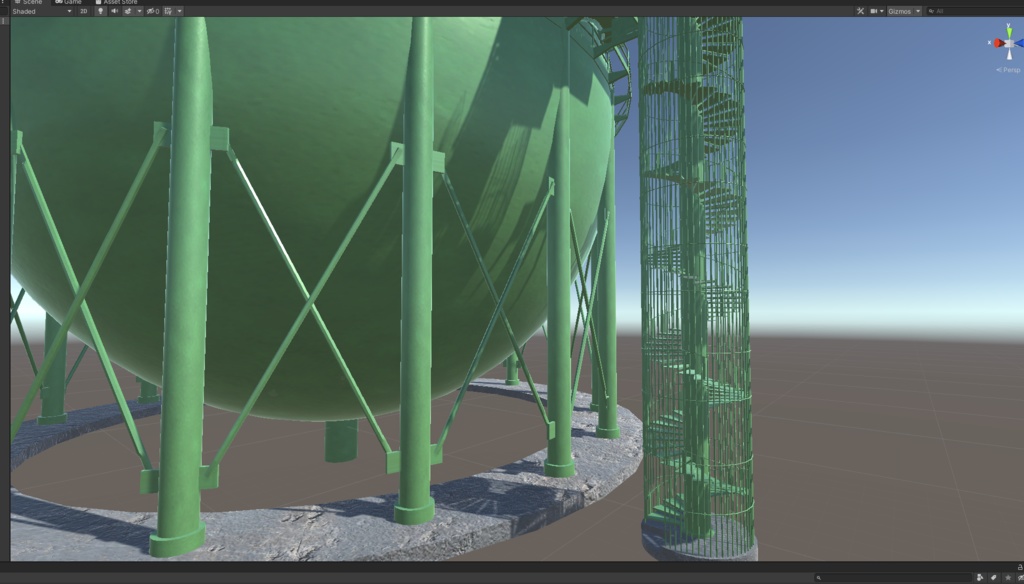Click the Asset Store page icon
The width and height of the screenshot is (1024, 584).
(98, 3)
